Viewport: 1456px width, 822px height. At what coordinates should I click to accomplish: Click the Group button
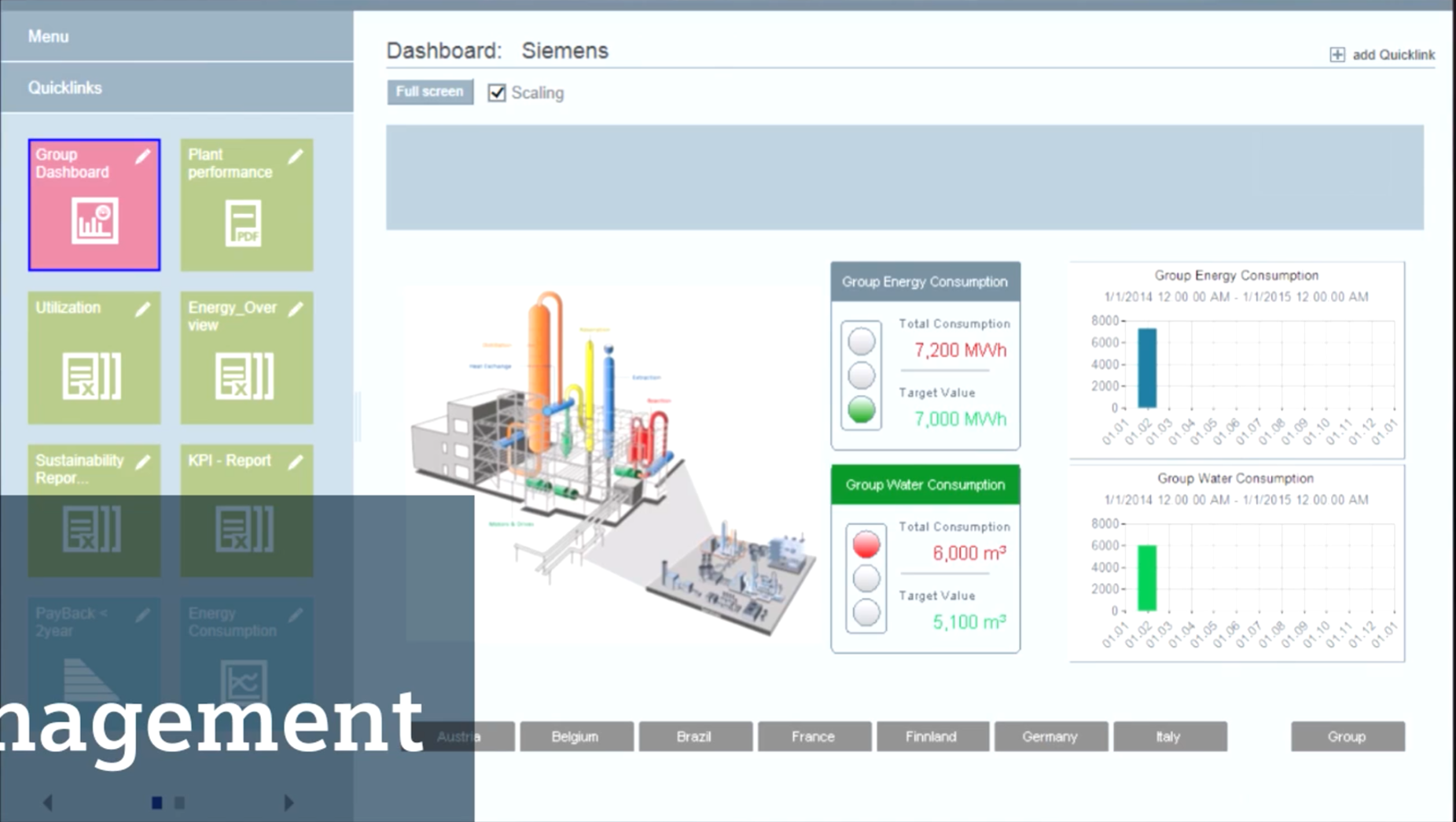[x=1347, y=736]
